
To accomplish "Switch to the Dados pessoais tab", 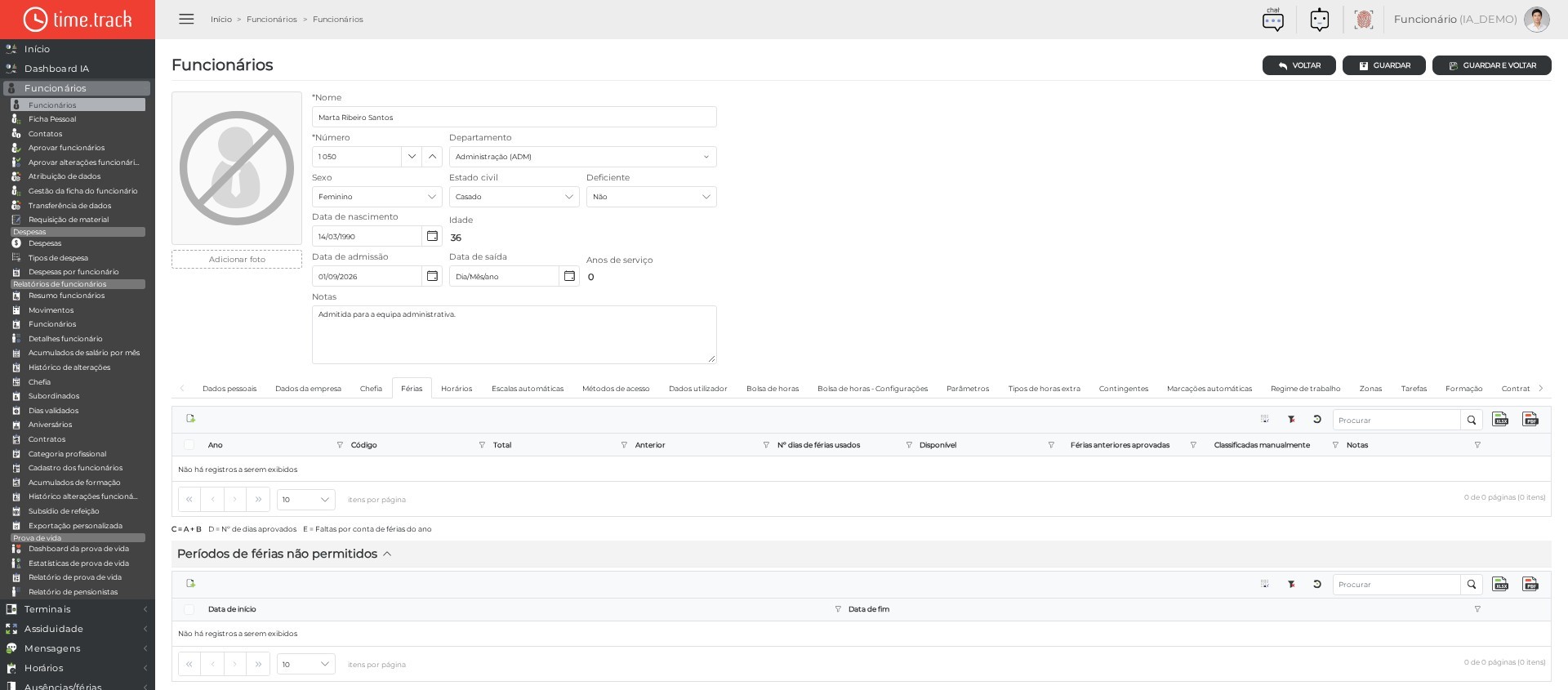I will (x=229, y=389).
